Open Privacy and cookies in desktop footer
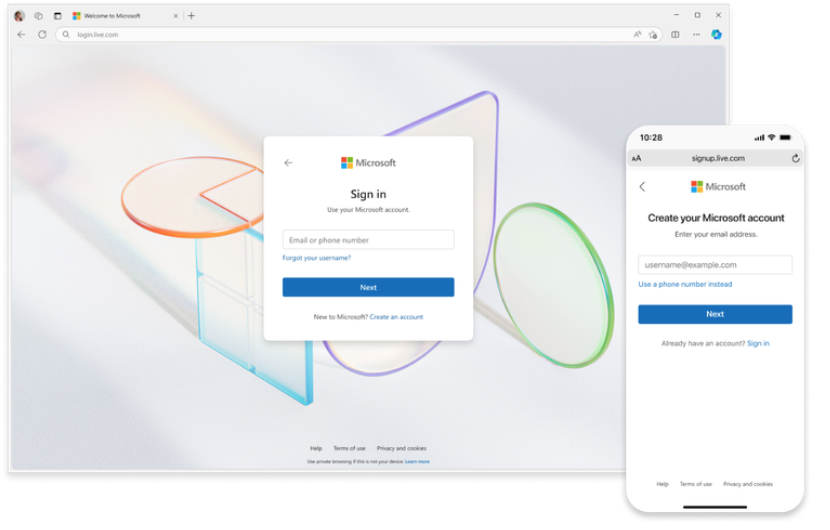This screenshot has height=530, width=830. click(x=402, y=448)
